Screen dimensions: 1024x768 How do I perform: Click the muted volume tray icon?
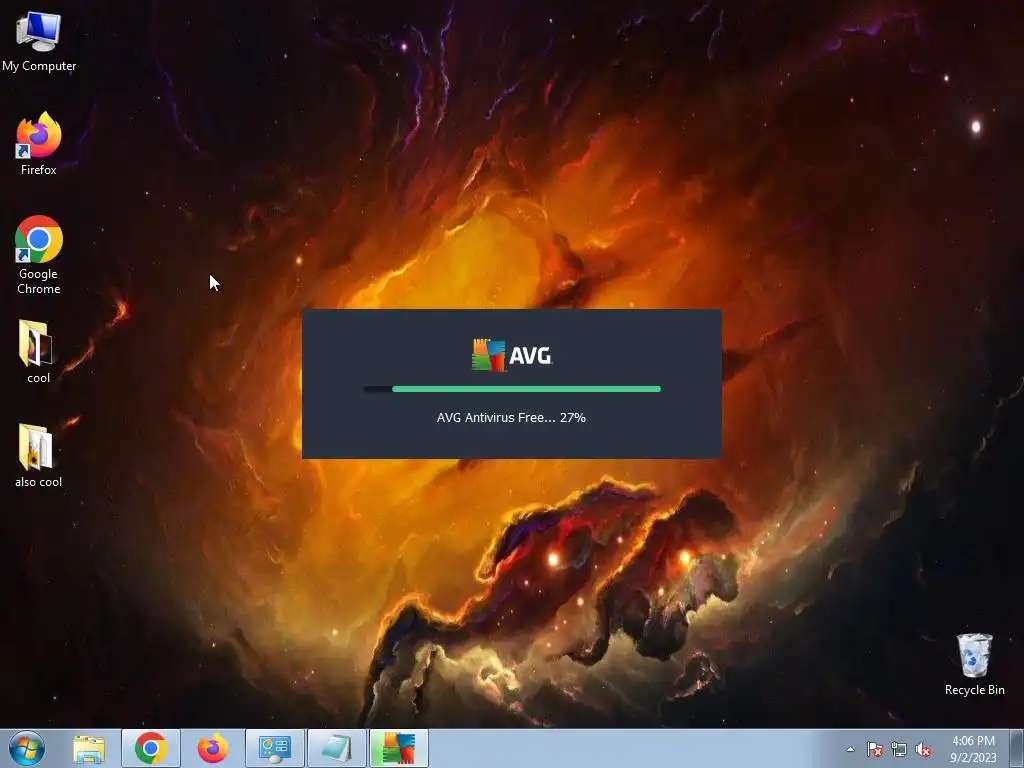click(x=923, y=749)
